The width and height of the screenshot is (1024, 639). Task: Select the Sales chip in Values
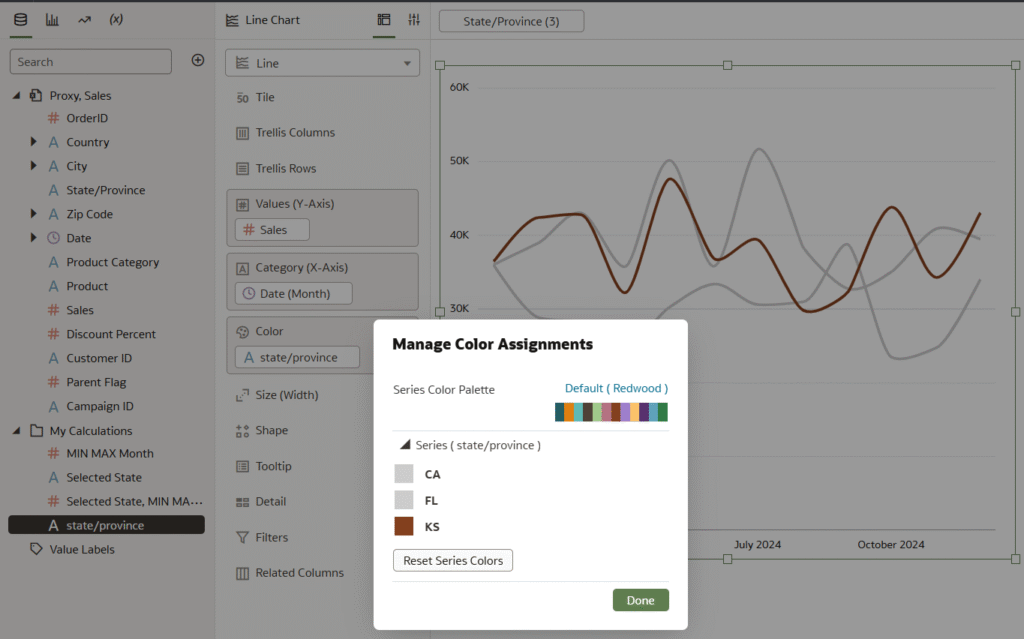pyautogui.click(x=272, y=229)
